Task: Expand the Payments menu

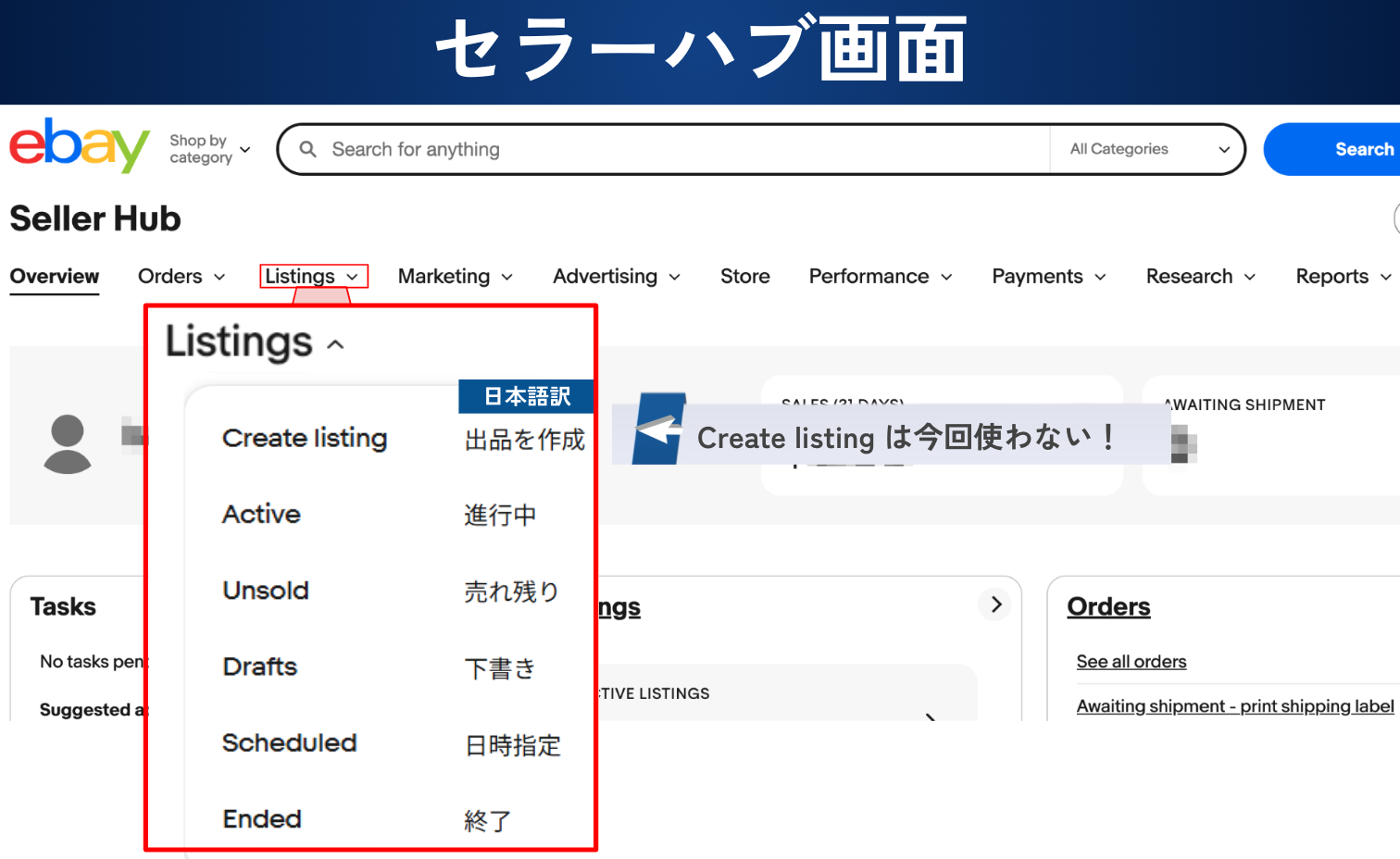Action: tap(1049, 276)
